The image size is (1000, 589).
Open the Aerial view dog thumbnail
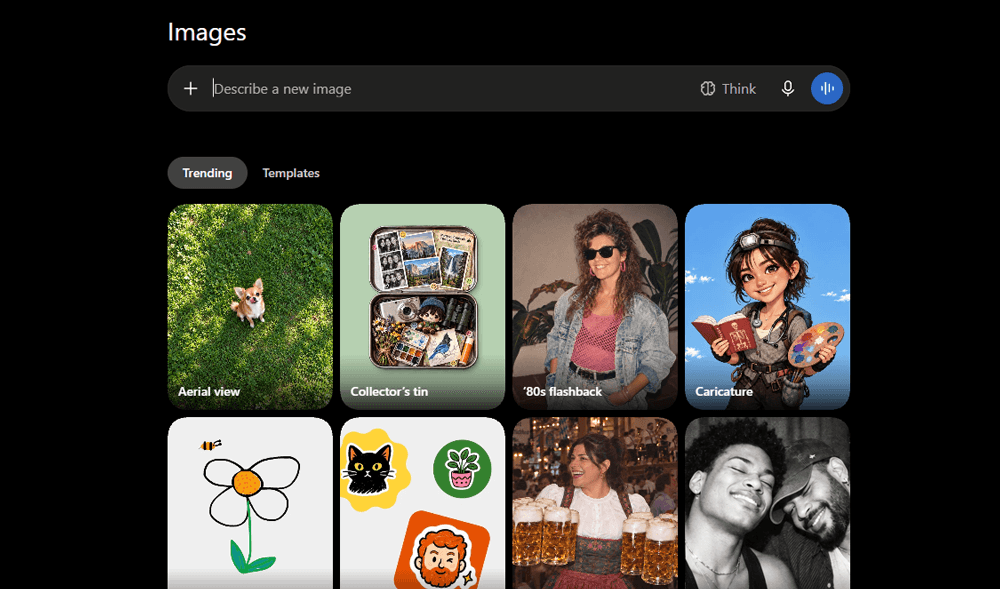(x=250, y=307)
